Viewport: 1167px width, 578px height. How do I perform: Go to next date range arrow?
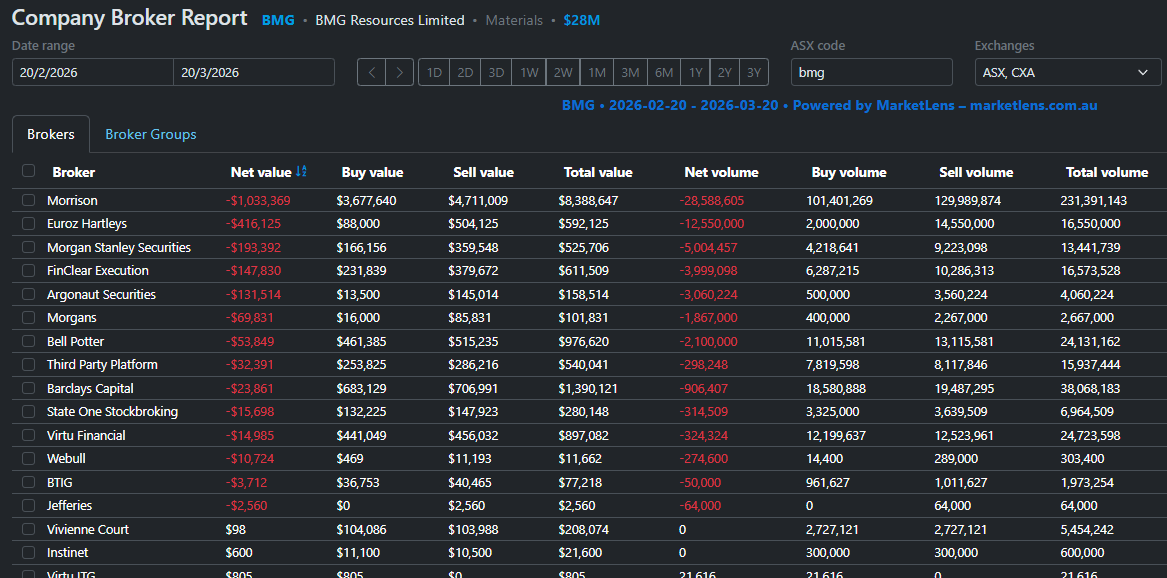400,72
